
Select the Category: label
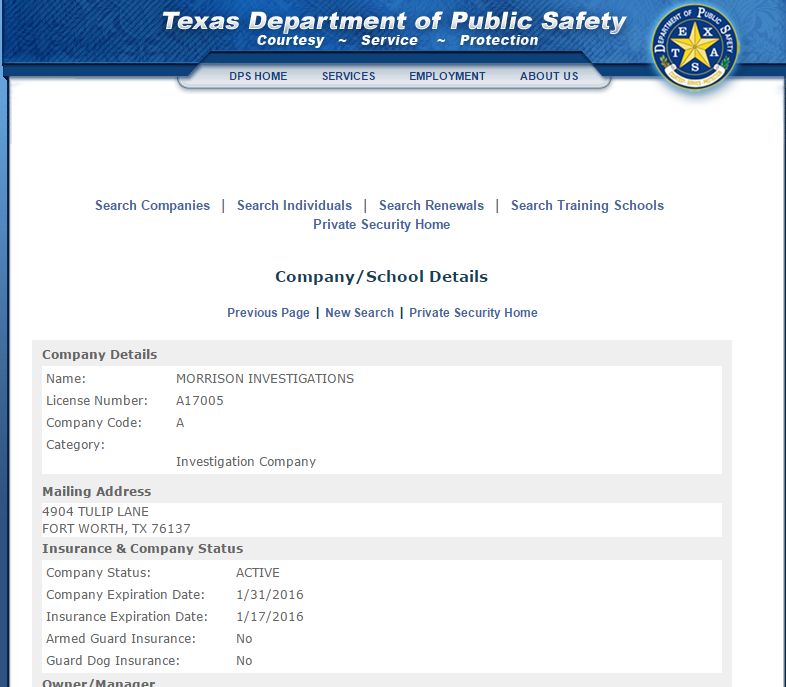[x=75, y=445]
